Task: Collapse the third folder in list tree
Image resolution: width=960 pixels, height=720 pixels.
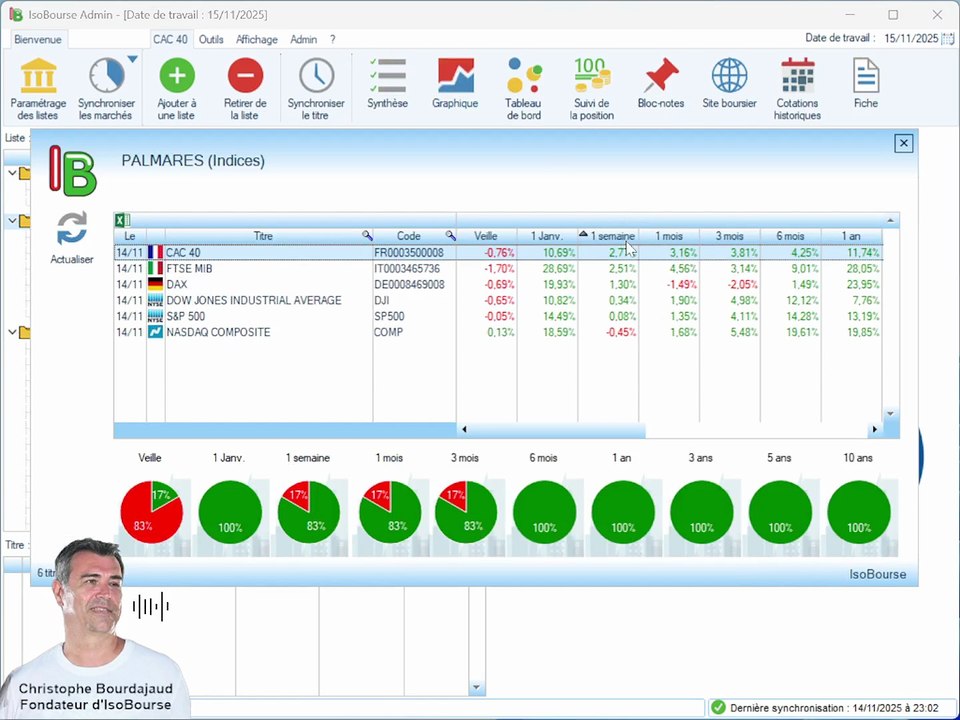Action: [12, 332]
